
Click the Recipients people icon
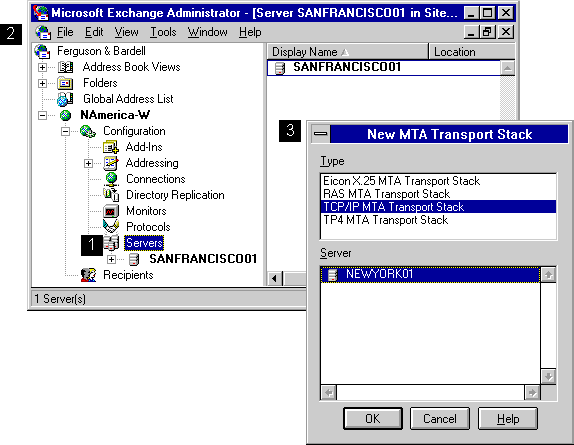(x=88, y=275)
